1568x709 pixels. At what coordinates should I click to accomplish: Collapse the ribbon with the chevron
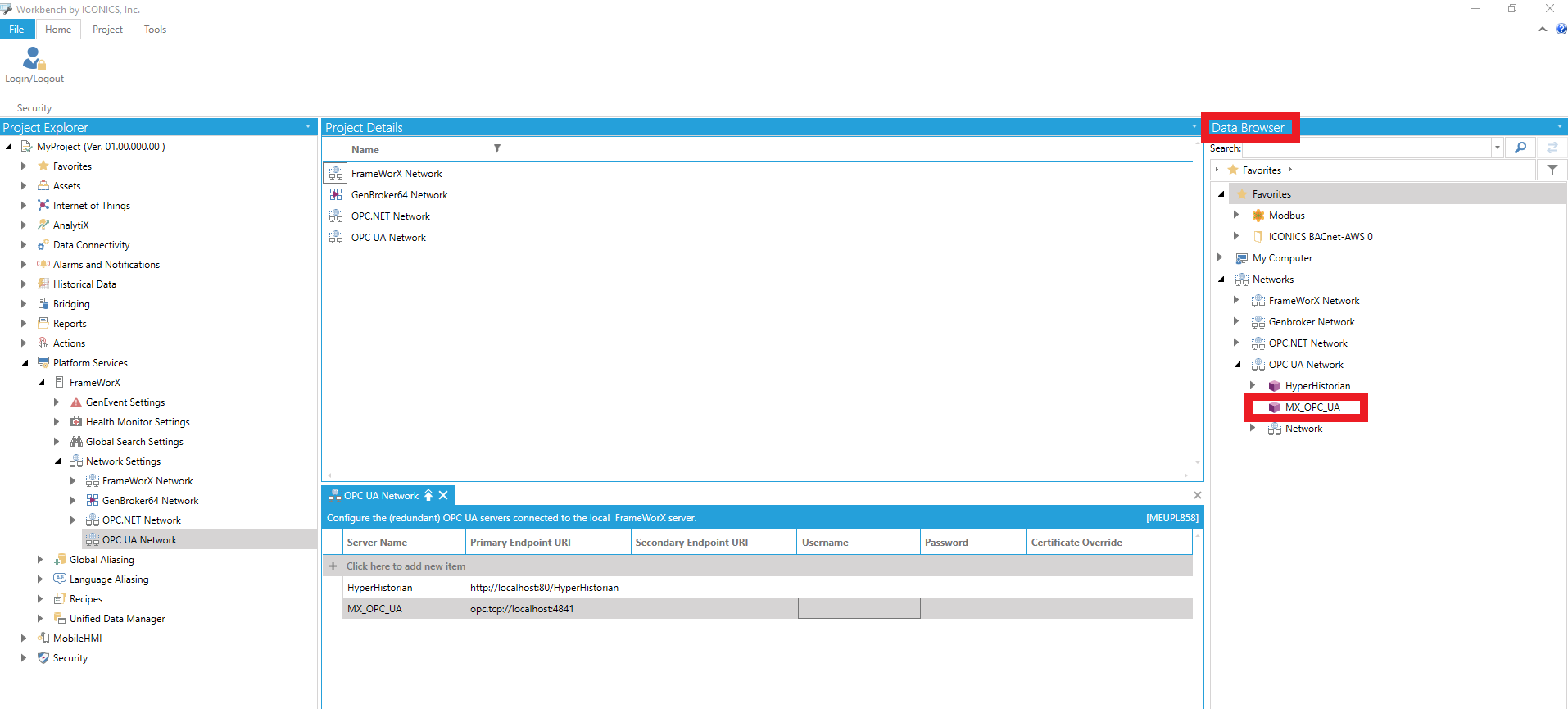pos(1543,30)
